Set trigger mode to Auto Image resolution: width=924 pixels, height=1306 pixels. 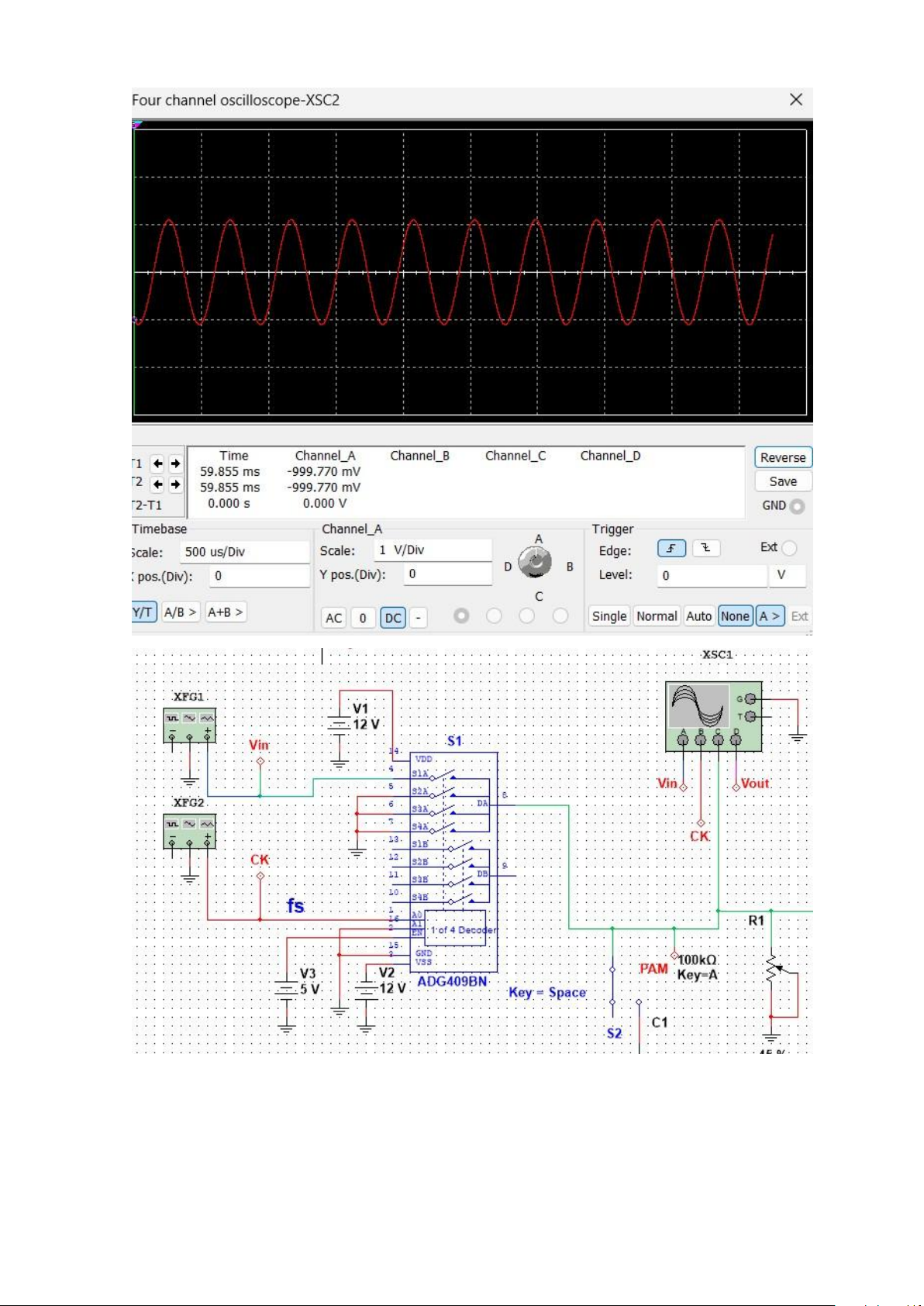click(699, 616)
